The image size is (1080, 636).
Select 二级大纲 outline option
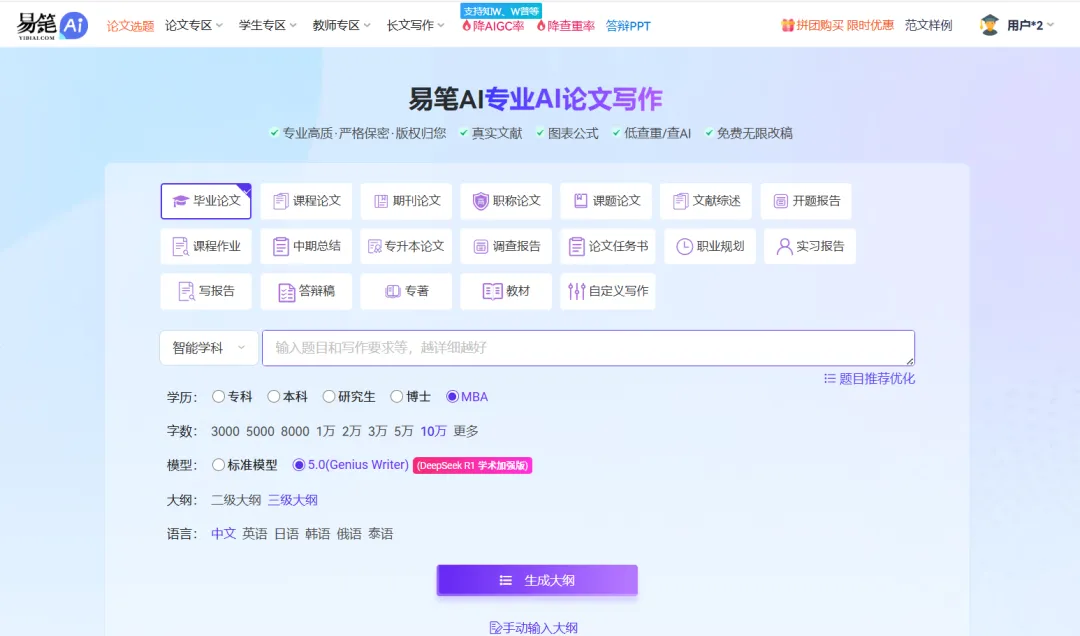tap(236, 500)
